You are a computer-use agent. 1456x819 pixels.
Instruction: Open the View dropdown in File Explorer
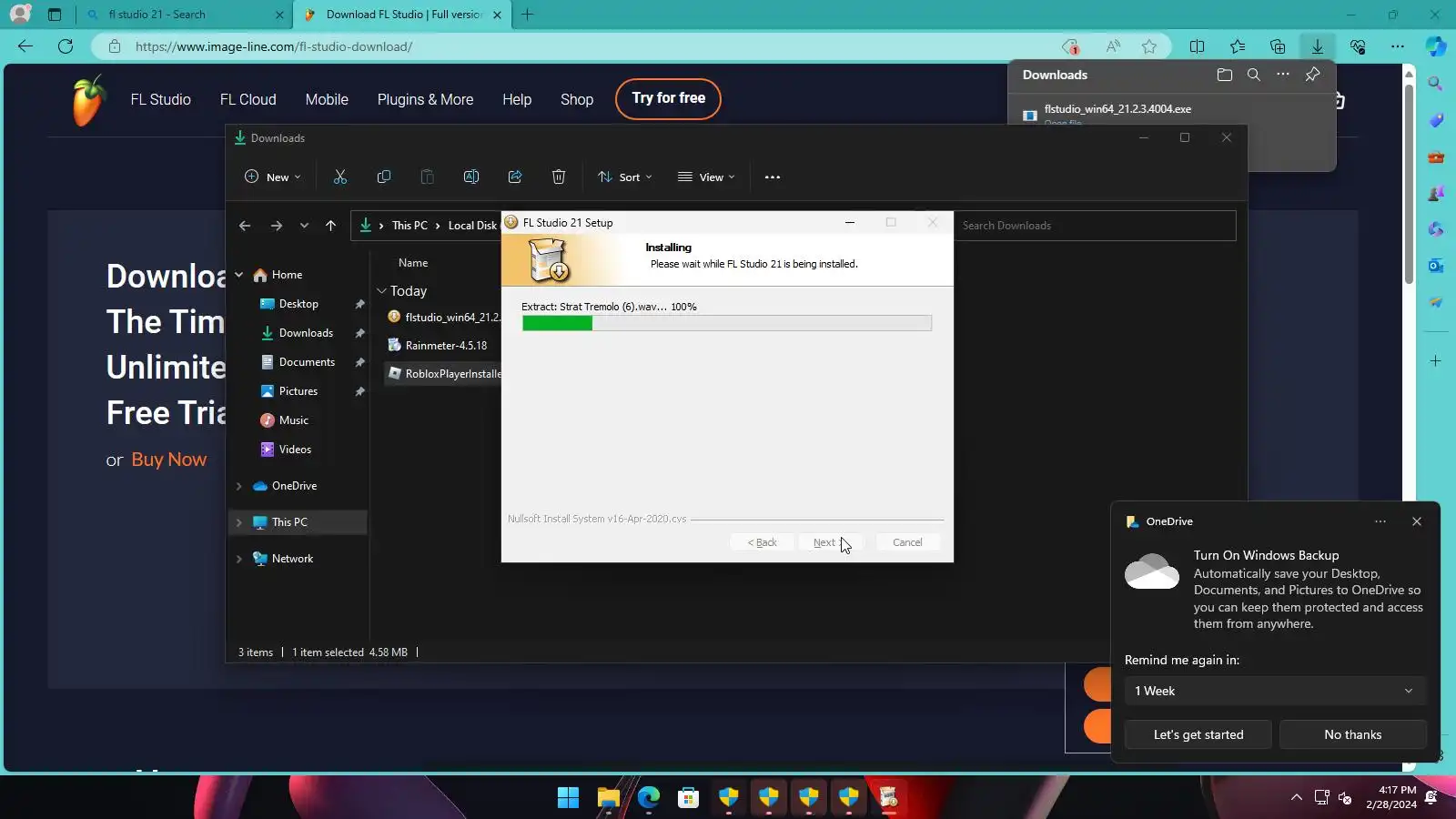point(706,177)
